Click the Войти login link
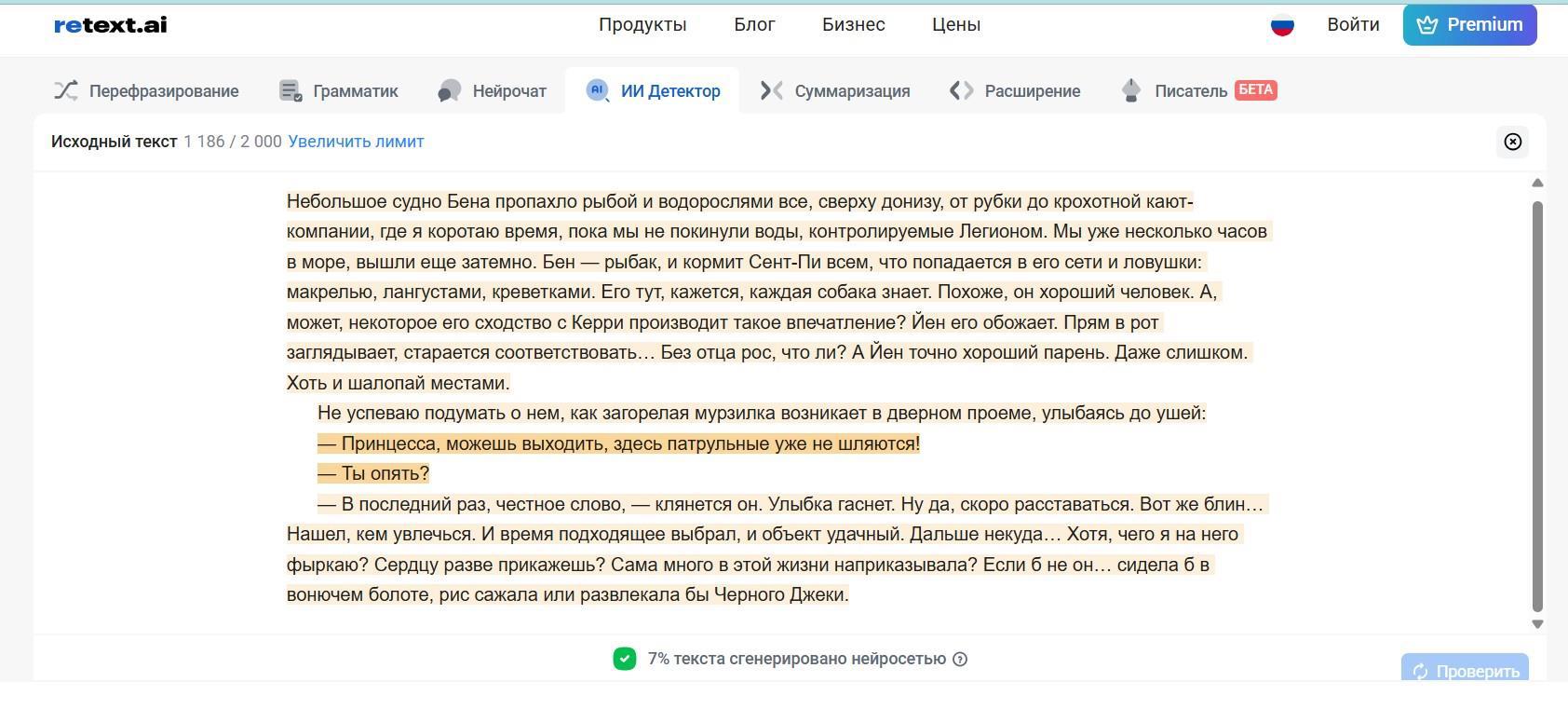1568x709 pixels. coord(1353,25)
